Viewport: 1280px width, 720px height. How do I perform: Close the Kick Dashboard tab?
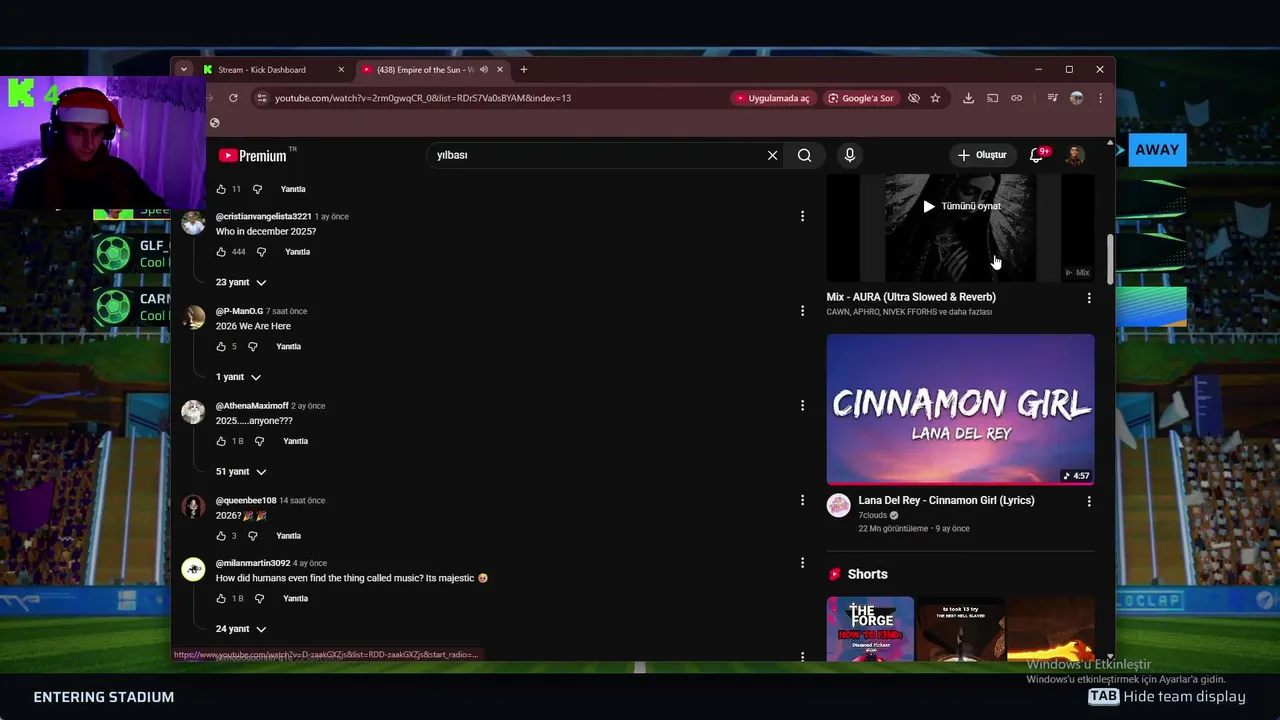click(341, 70)
